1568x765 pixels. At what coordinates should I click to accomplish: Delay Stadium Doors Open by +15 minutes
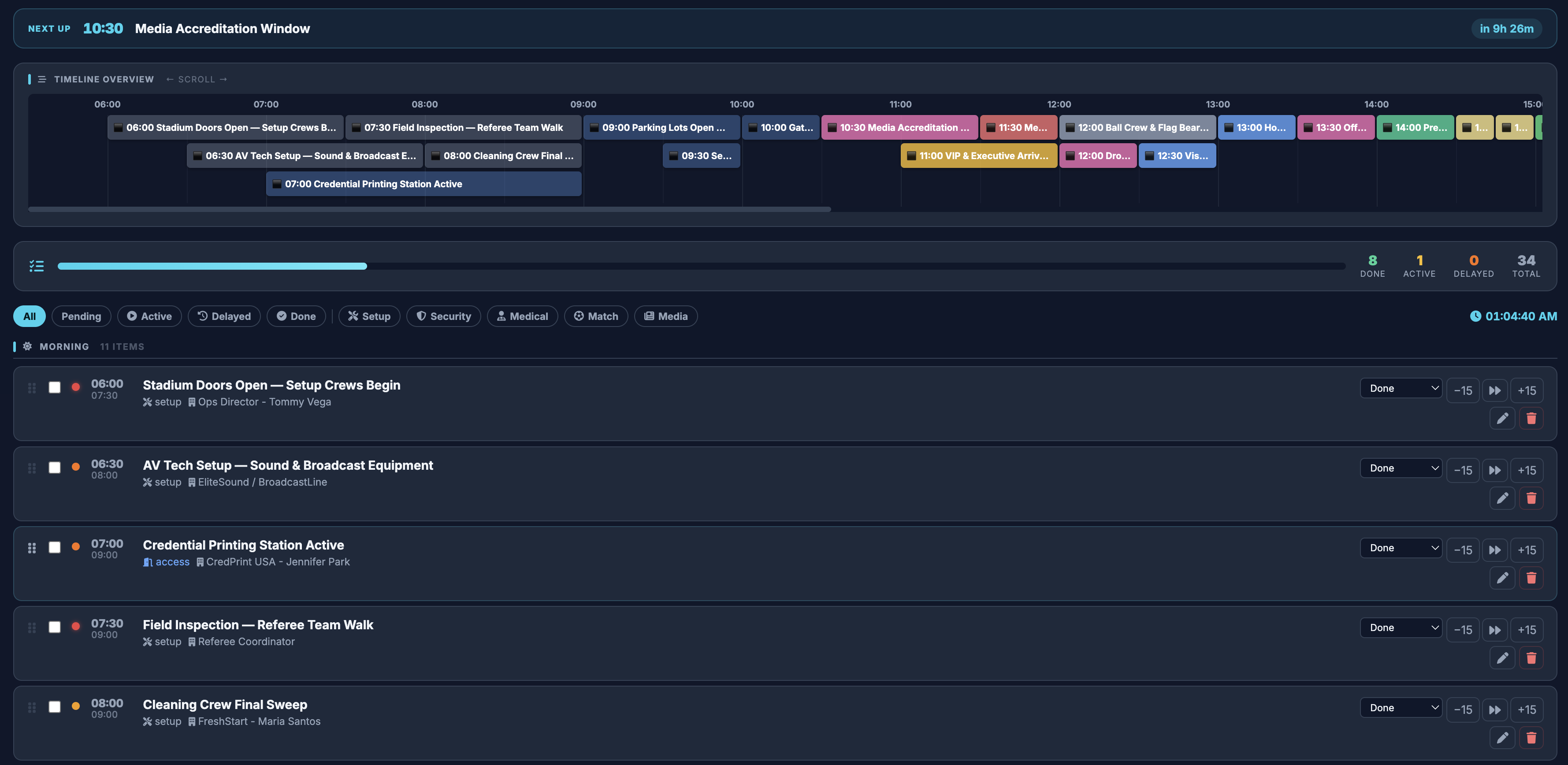click(1526, 391)
